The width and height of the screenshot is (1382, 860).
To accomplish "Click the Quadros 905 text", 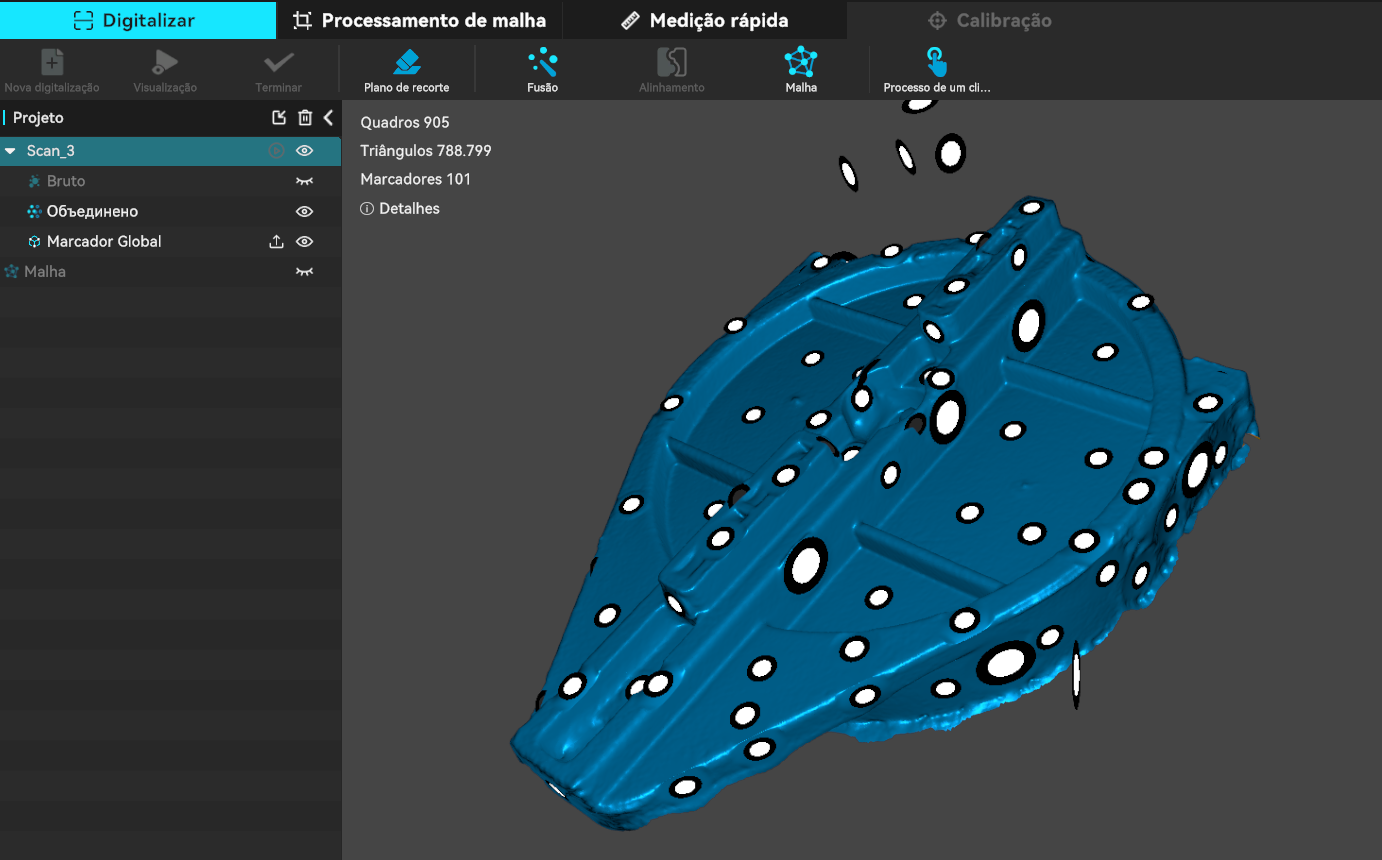I will coord(405,122).
